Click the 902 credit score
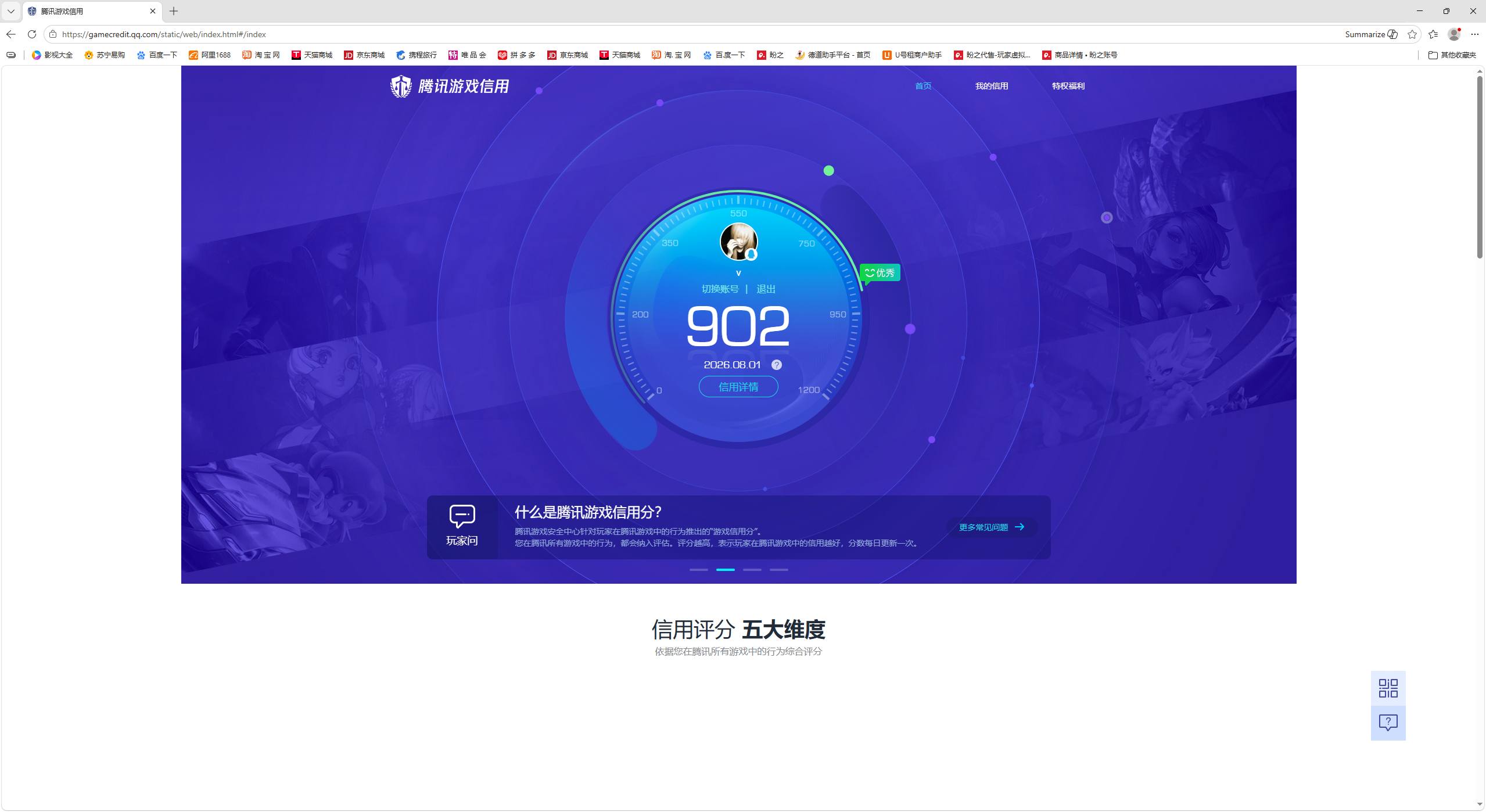Viewport: 1486px width, 812px height. tap(738, 326)
